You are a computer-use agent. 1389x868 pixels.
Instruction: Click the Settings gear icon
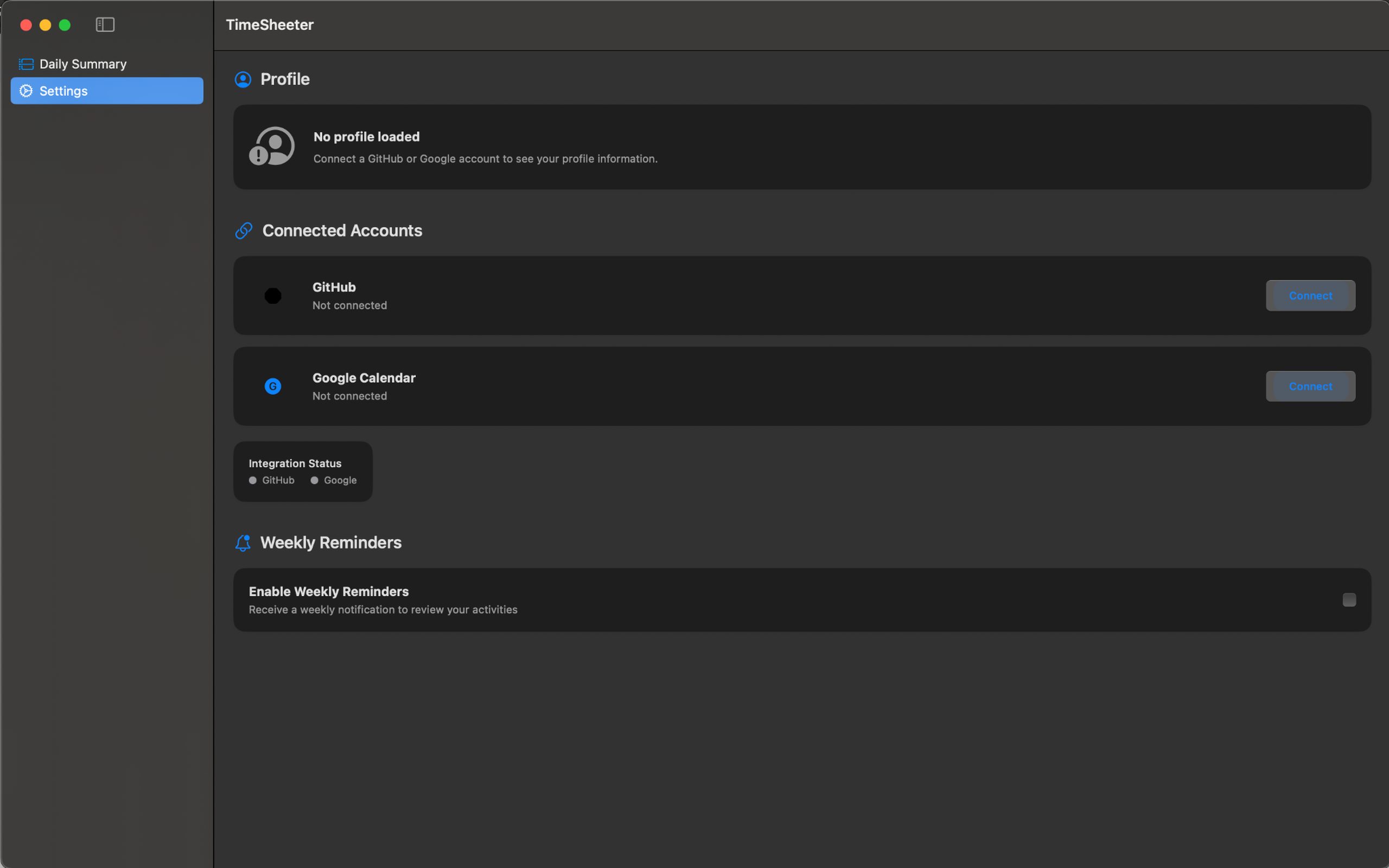coord(27,91)
